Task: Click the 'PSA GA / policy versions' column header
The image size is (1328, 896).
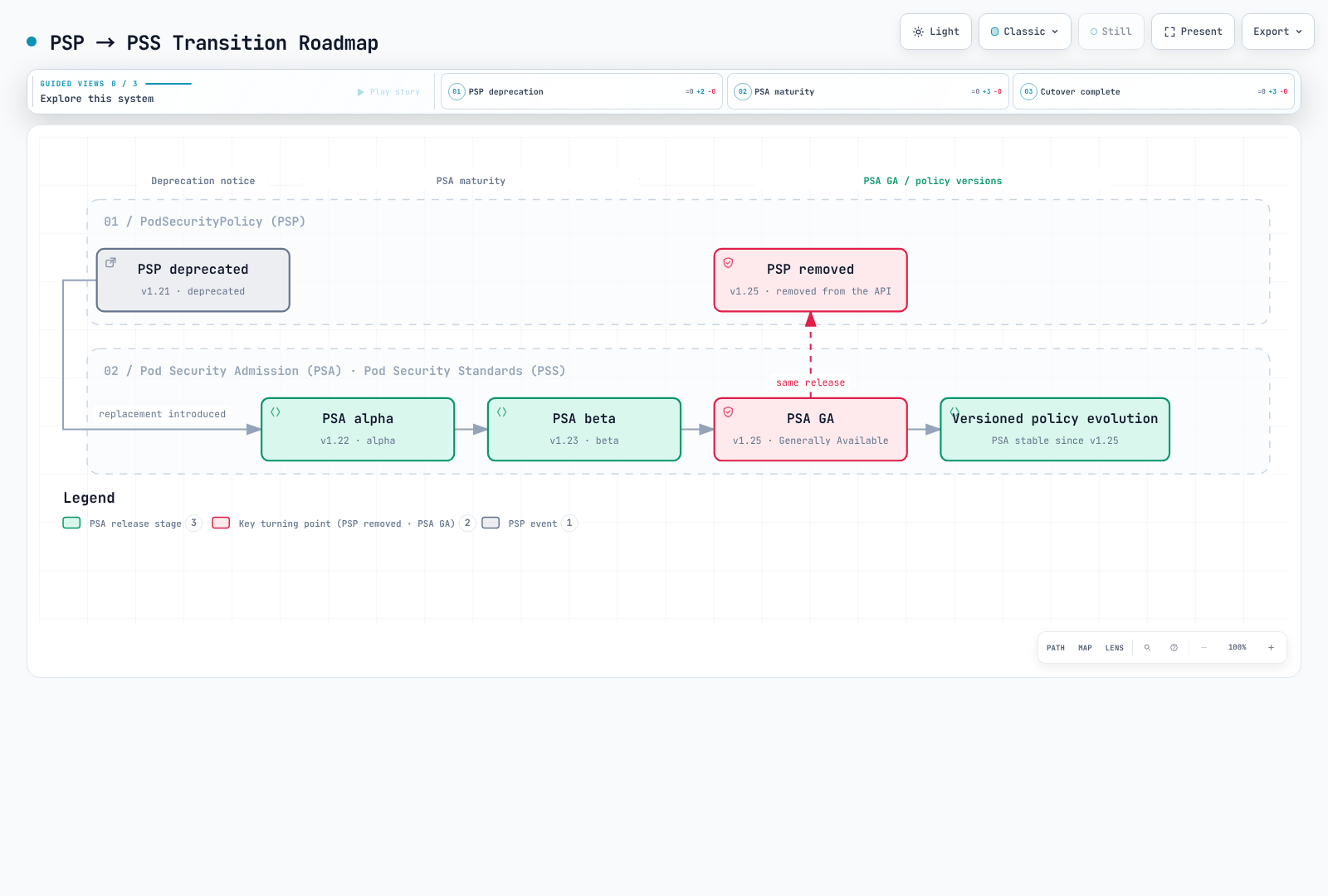Action: (933, 181)
